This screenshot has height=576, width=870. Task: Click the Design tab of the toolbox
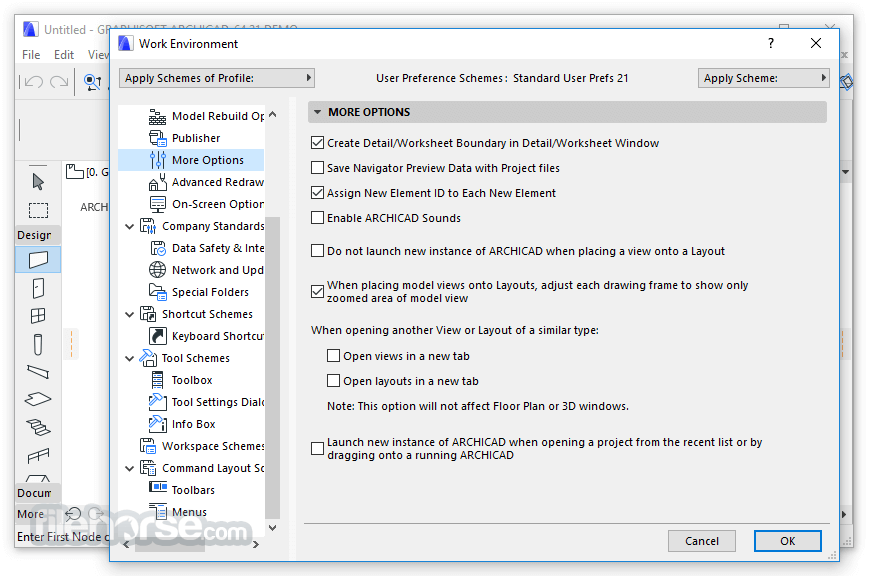coord(38,235)
